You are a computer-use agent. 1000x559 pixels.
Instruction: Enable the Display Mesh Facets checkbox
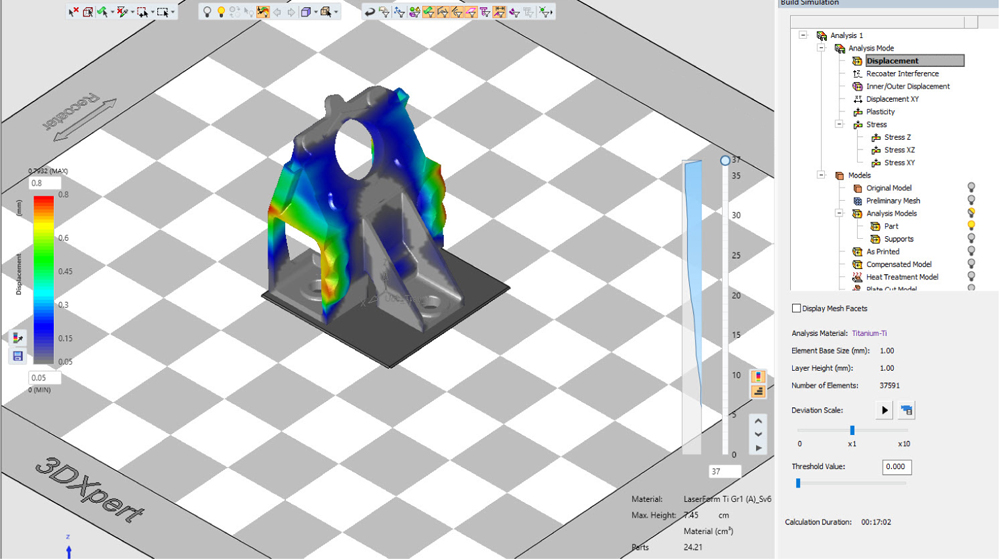796,309
